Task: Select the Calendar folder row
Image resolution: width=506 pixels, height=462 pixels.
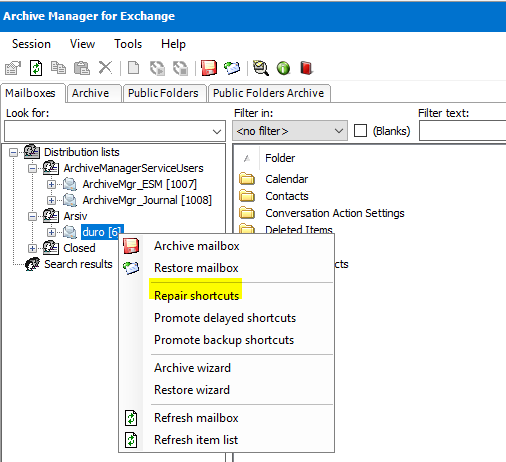Action: [287, 179]
